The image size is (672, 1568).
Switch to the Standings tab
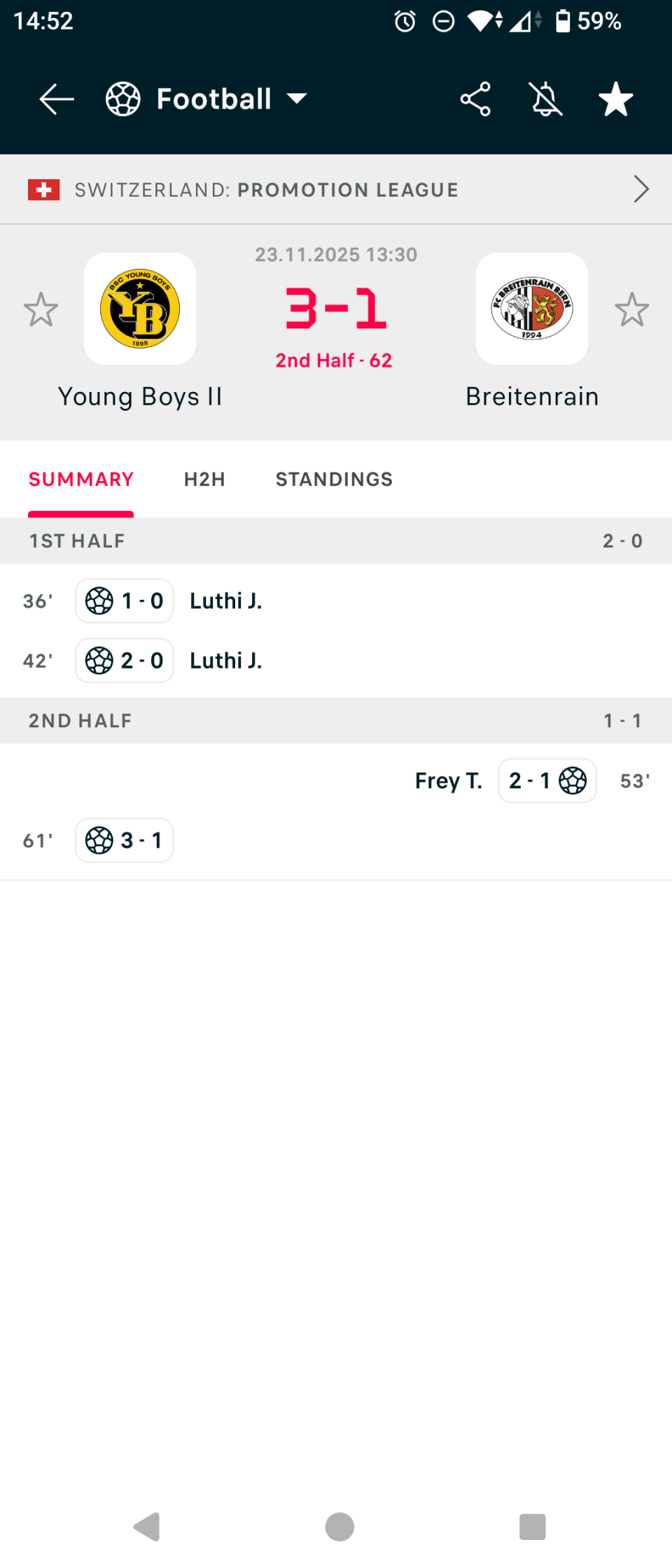click(x=334, y=479)
